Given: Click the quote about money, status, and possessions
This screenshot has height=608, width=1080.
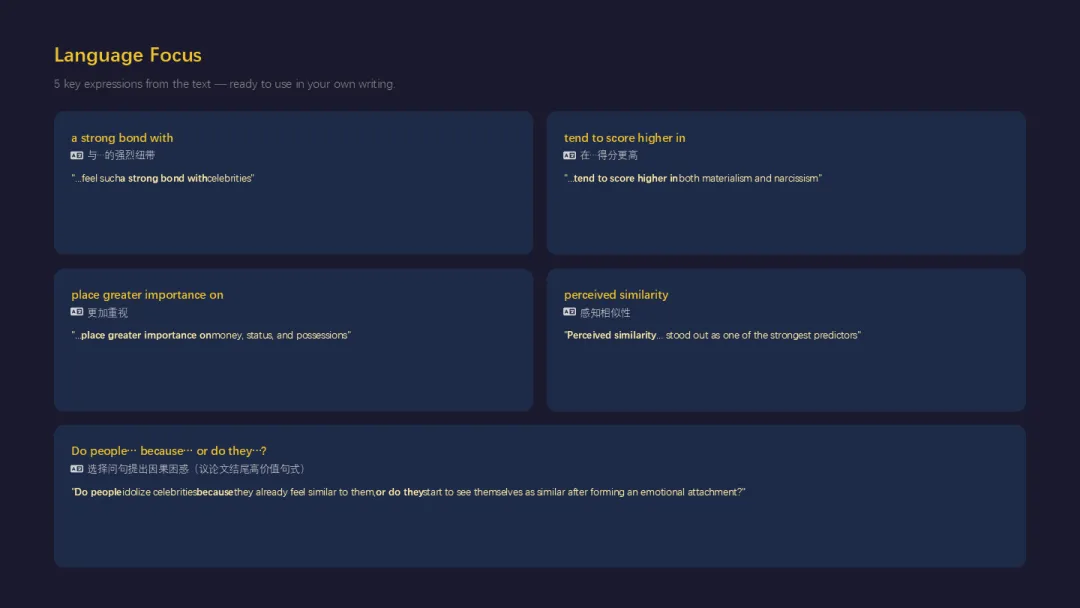Looking at the screenshot, I should 211,335.
